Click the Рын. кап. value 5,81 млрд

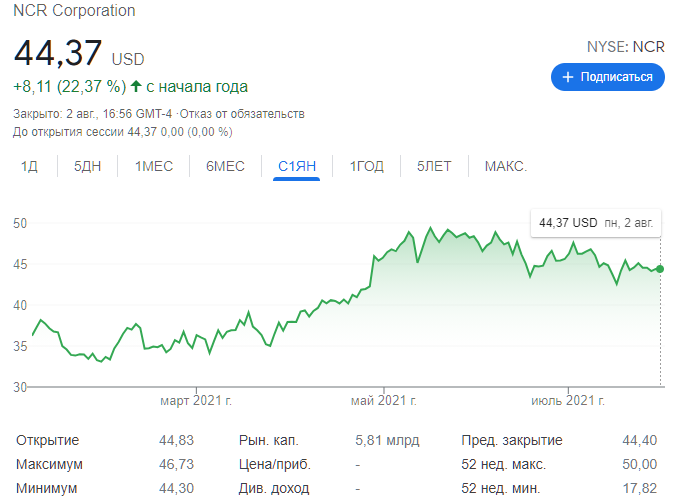(387, 440)
